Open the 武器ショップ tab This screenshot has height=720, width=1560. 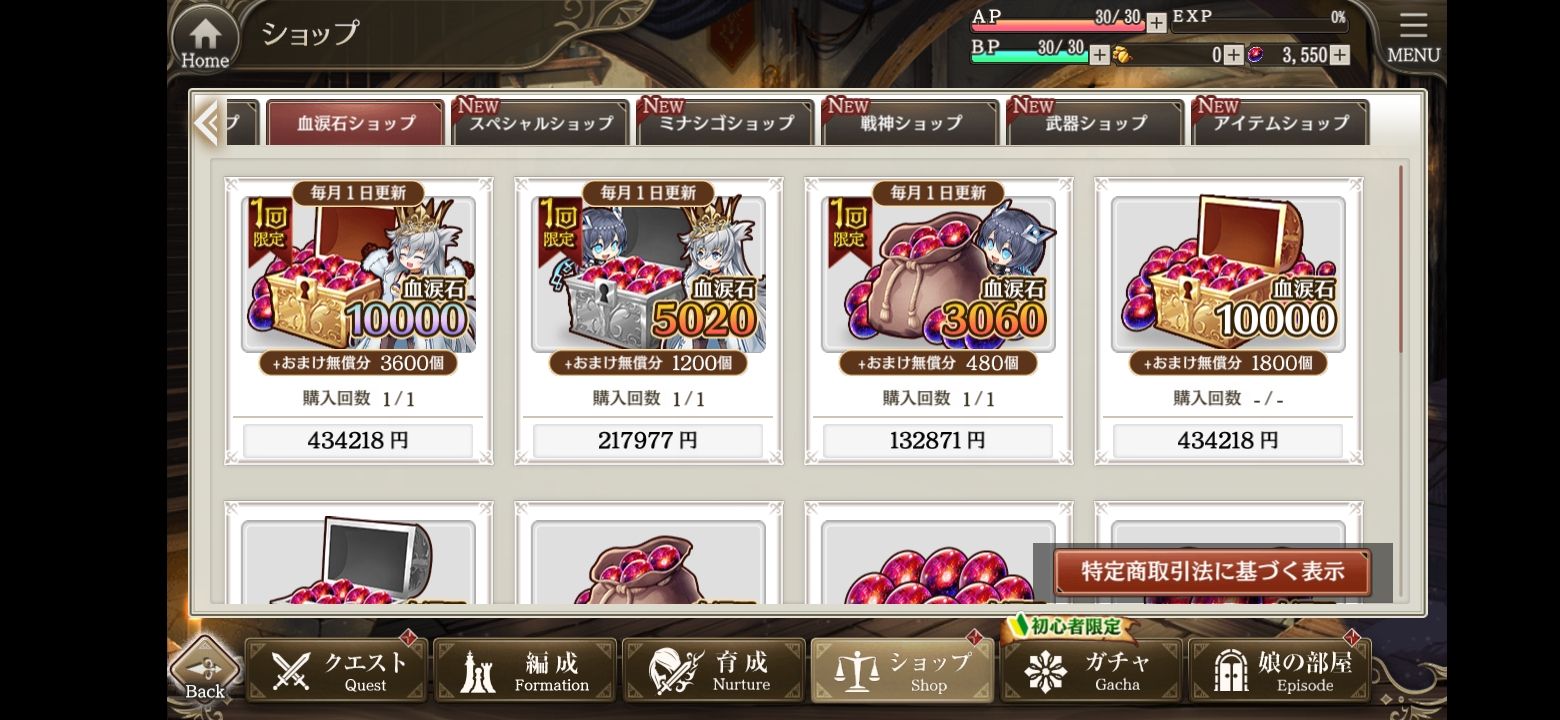tap(1096, 123)
